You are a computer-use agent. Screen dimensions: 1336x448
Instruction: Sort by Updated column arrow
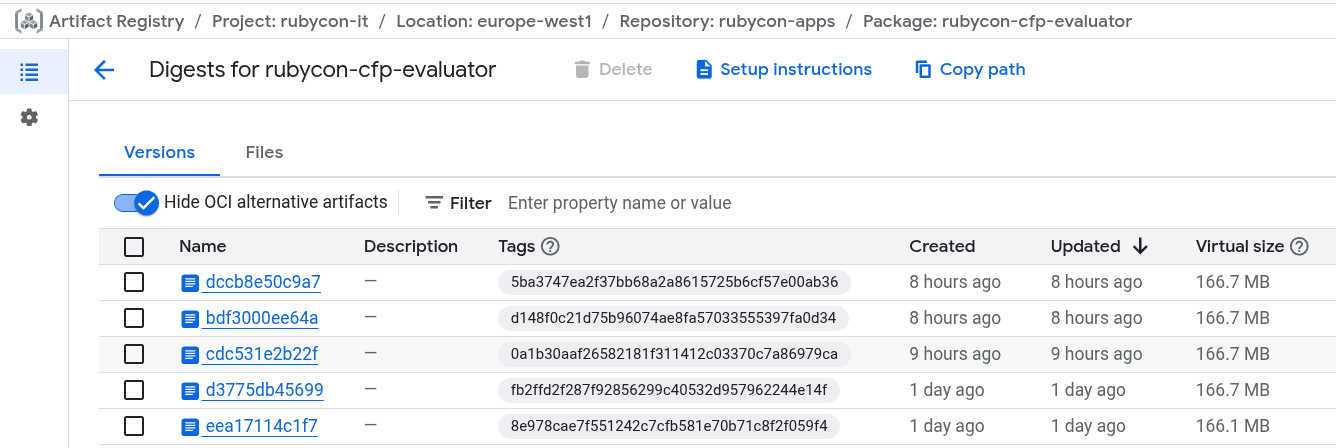click(x=1140, y=247)
